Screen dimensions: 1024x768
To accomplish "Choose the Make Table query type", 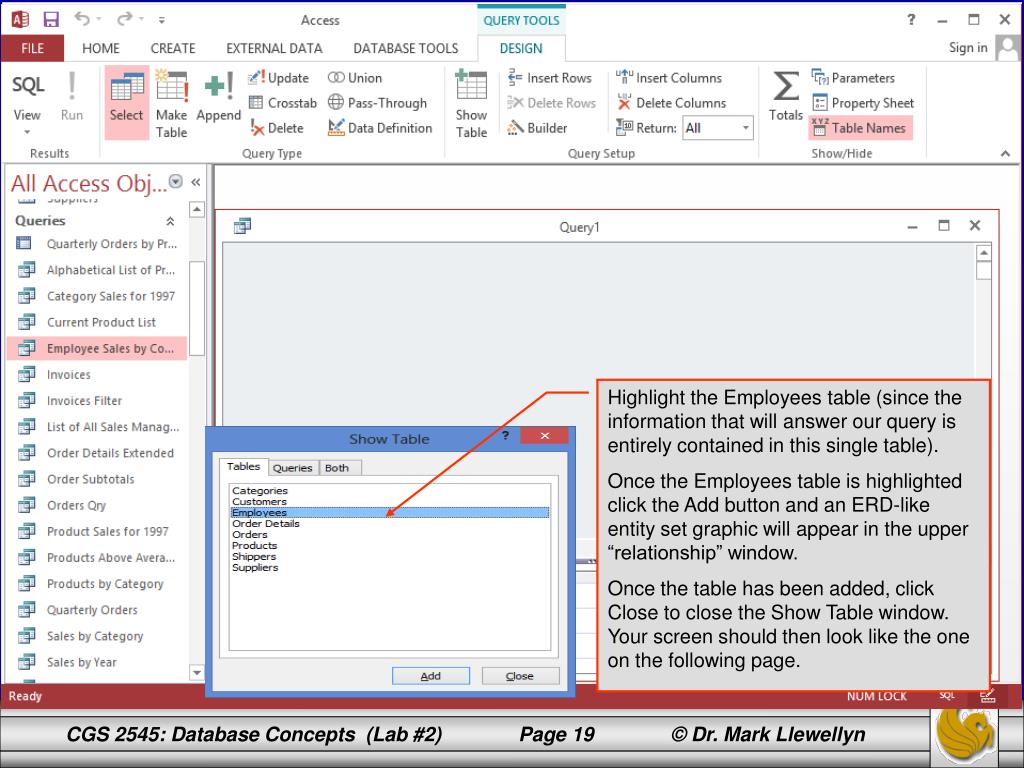I will [171, 103].
